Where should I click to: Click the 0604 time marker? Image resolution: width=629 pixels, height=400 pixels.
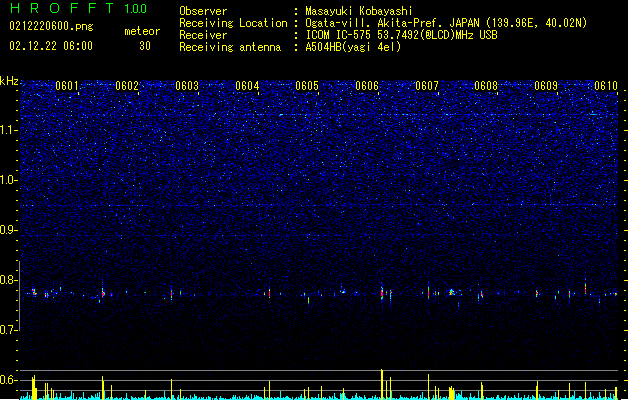tap(247, 86)
